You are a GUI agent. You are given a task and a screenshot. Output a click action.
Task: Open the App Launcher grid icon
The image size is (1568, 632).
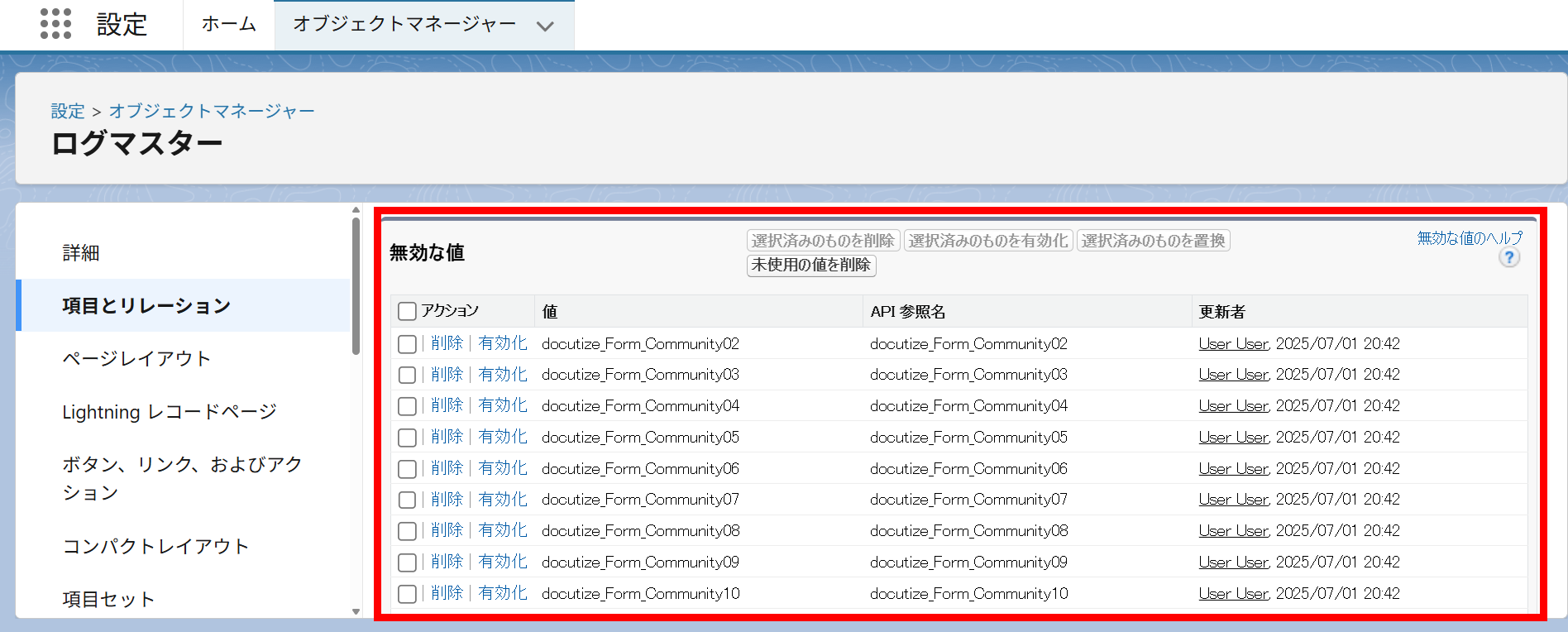(x=55, y=24)
